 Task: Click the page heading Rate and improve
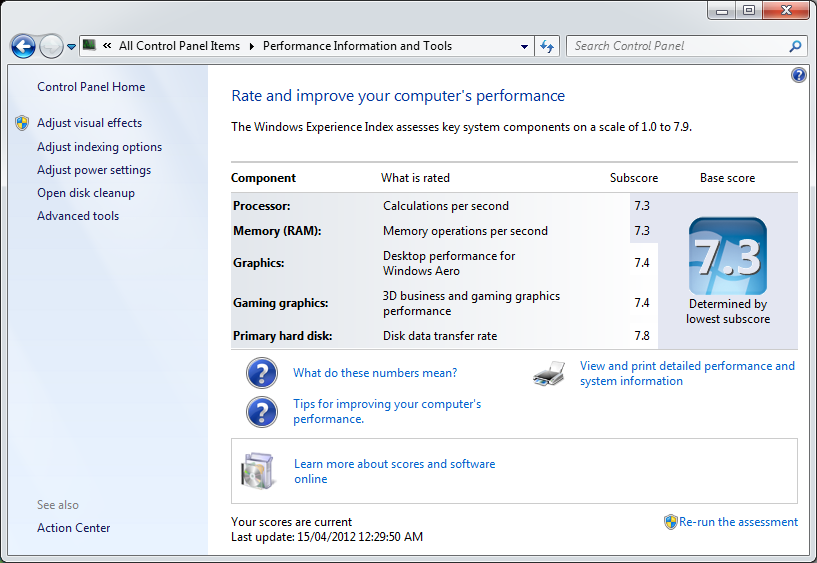pos(398,96)
